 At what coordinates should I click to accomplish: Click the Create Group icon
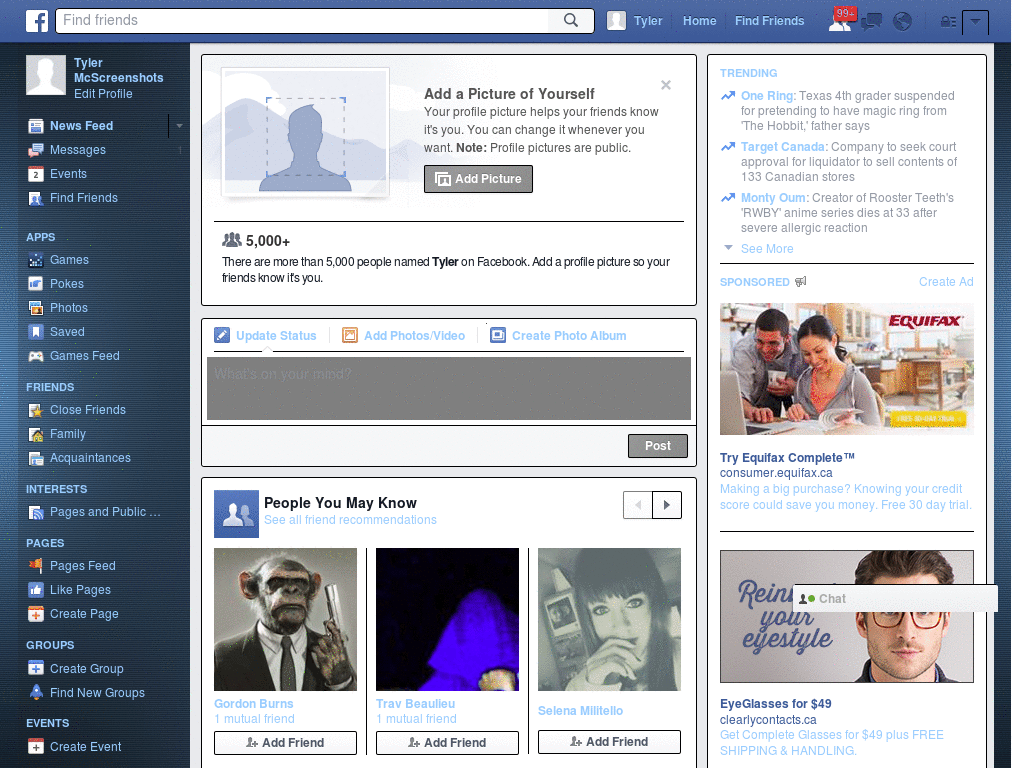[x=36, y=669]
